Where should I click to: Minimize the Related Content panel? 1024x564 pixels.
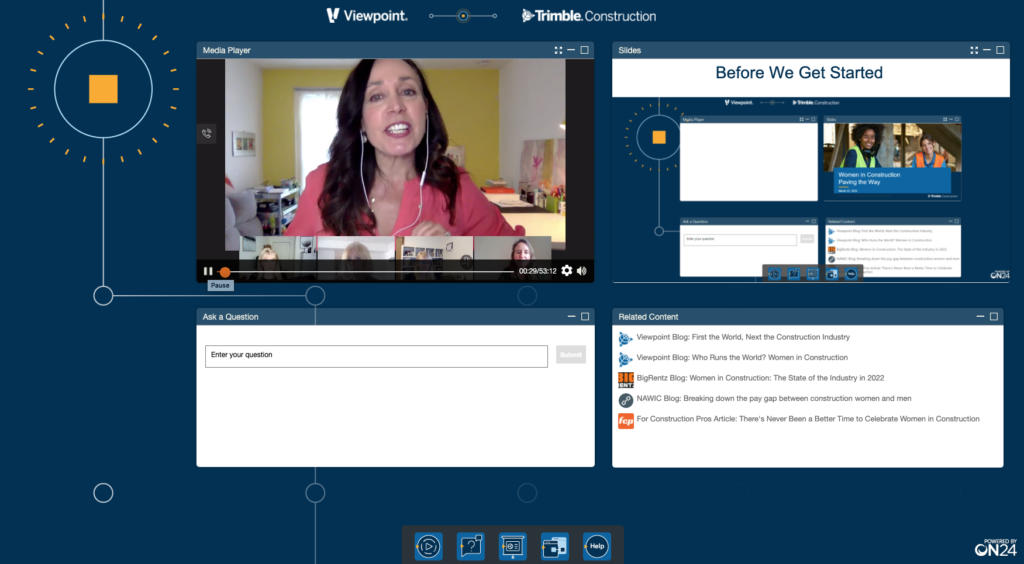pos(980,317)
